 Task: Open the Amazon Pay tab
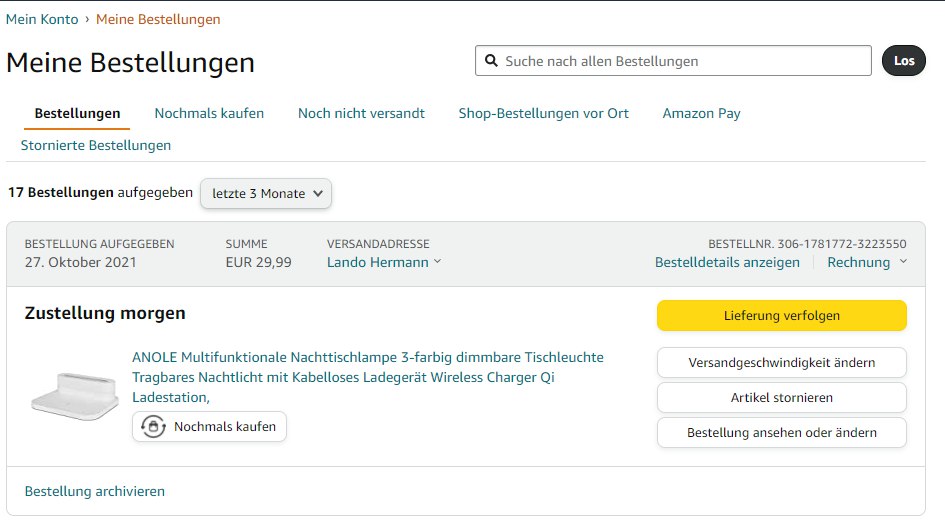coord(701,113)
